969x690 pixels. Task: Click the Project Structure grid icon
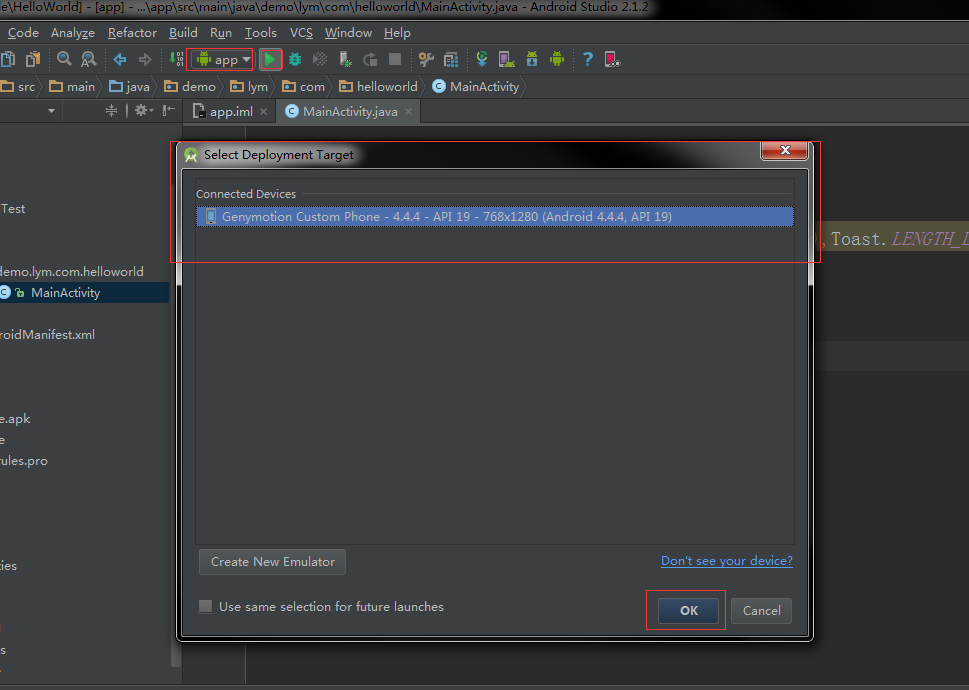click(x=451, y=59)
